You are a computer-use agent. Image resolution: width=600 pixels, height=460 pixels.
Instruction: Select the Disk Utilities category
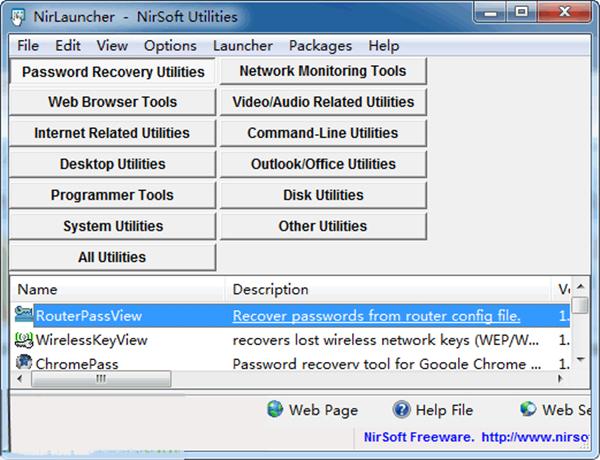coord(323,195)
